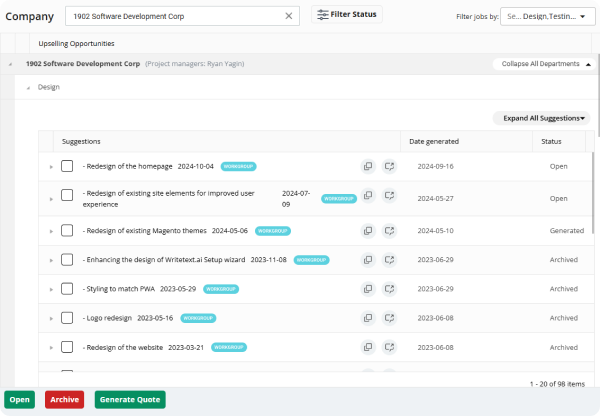Expand the Redesign of the homepage row
Screen dimensions: 600x416
coord(51,167)
